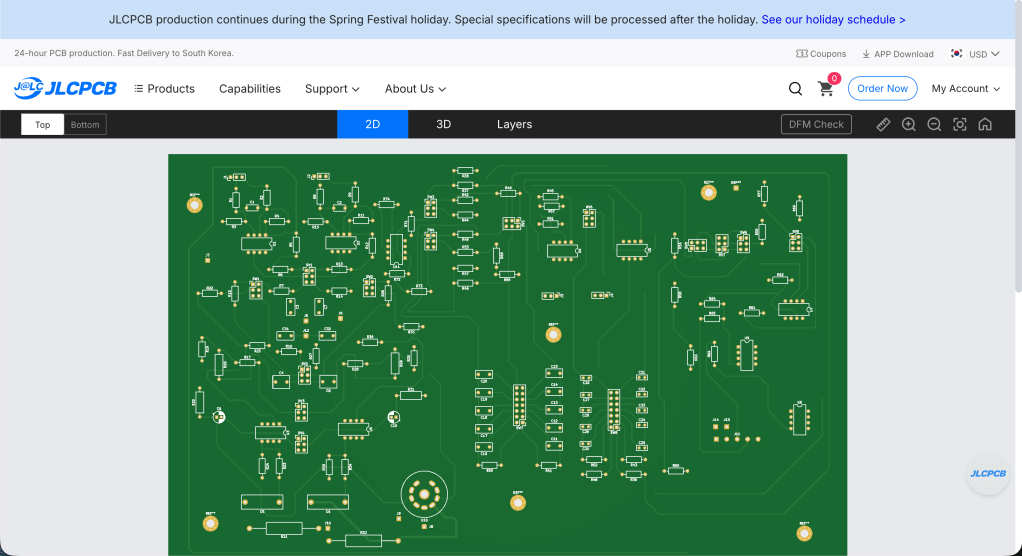The height and width of the screenshot is (556, 1022).
Task: Zoom out of the PCB view
Action: pyautogui.click(x=934, y=124)
